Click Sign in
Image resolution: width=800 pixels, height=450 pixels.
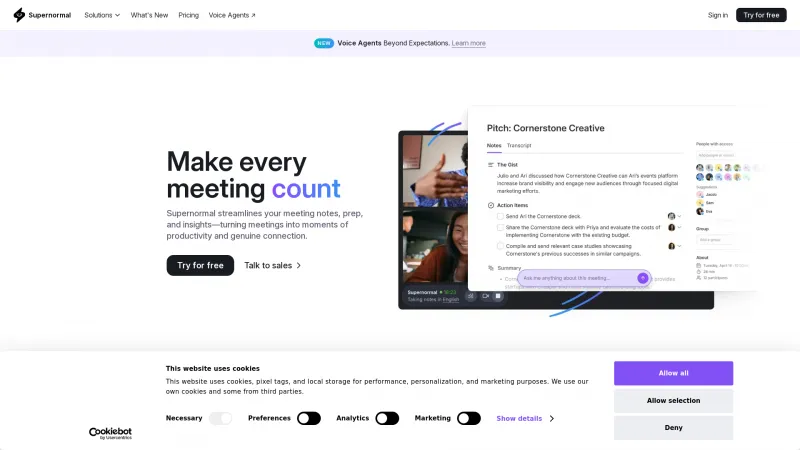point(717,15)
